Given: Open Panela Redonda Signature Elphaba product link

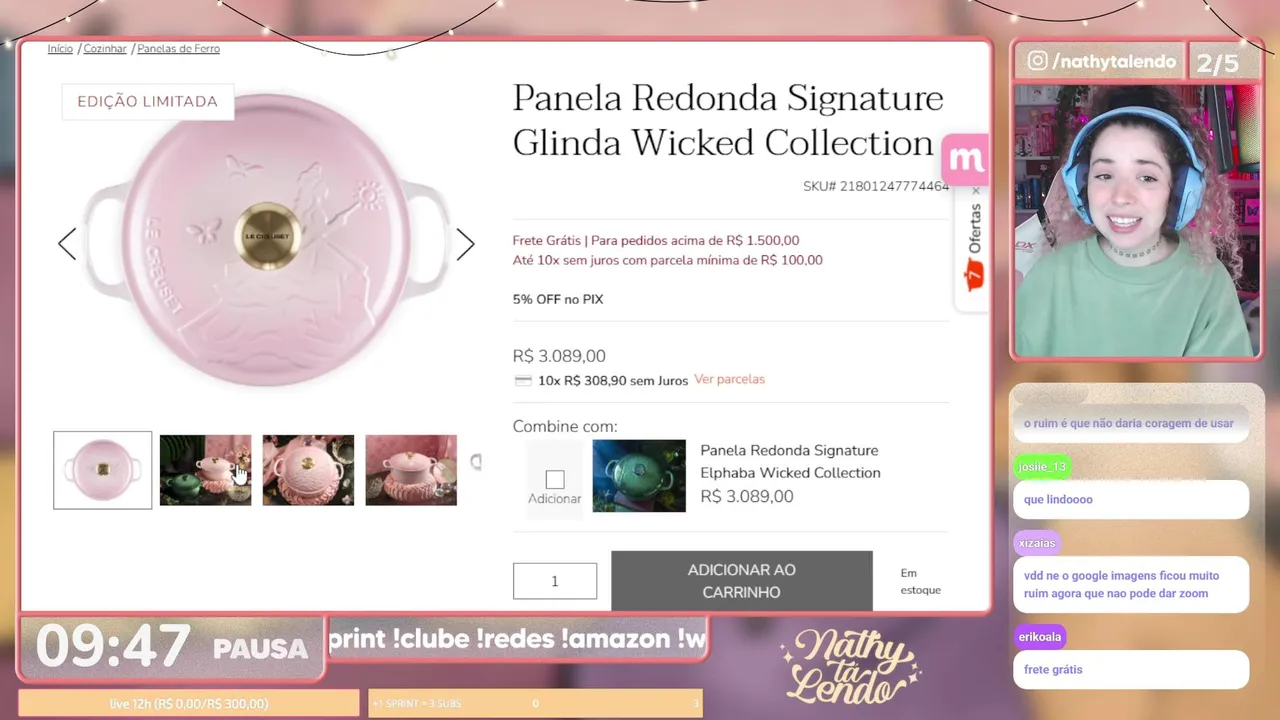Looking at the screenshot, I should [790, 461].
